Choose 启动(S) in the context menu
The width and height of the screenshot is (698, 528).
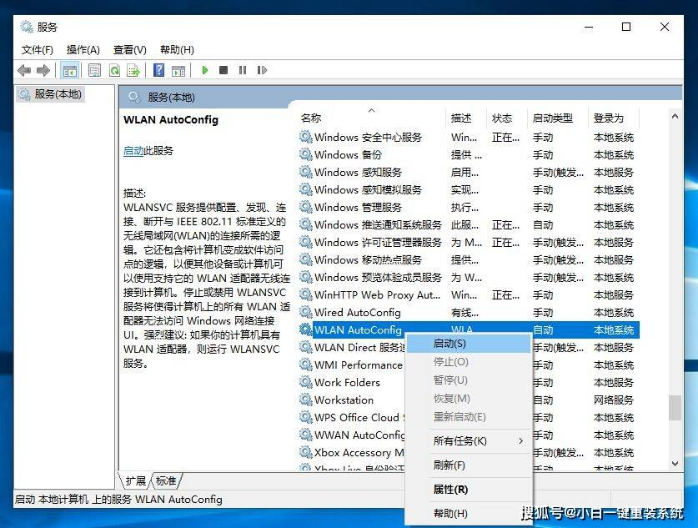469,344
